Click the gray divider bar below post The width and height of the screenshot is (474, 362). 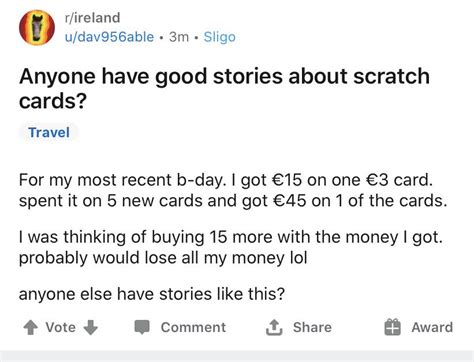point(237,356)
